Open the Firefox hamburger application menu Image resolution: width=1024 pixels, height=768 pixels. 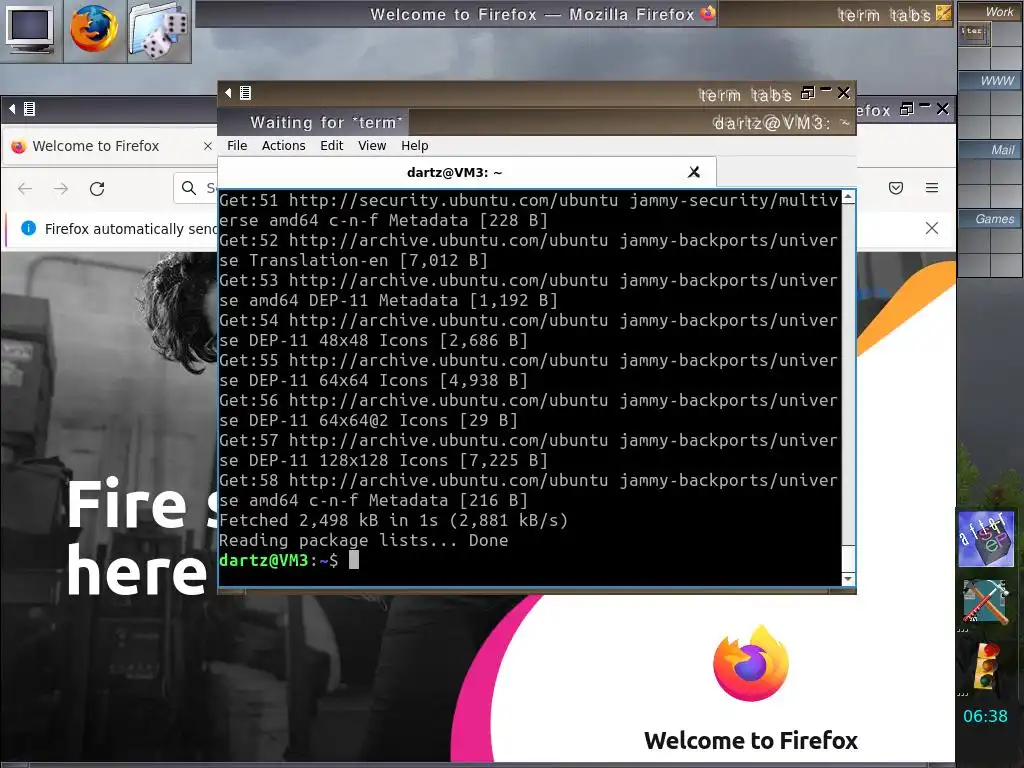932,188
